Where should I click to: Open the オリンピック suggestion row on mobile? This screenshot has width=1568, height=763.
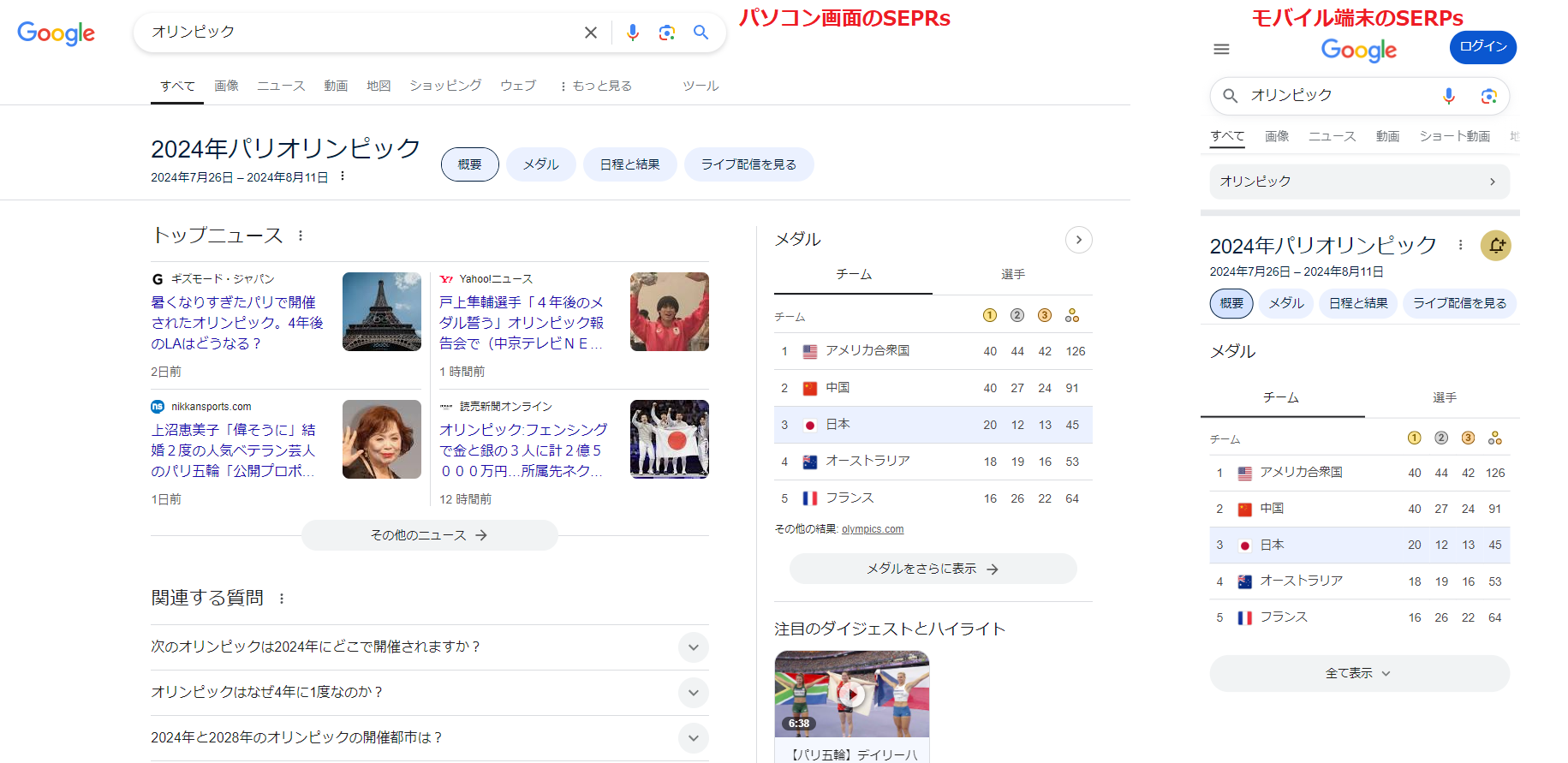1360,182
